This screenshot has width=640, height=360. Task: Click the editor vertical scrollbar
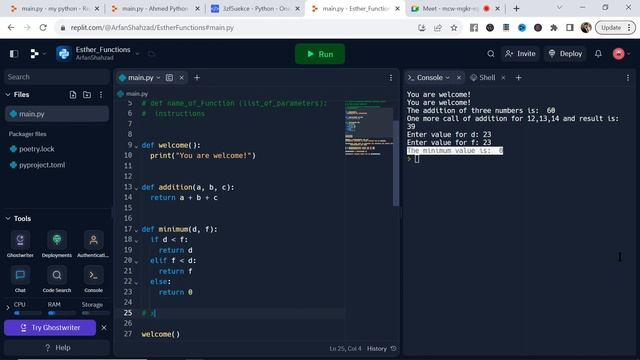(396, 163)
